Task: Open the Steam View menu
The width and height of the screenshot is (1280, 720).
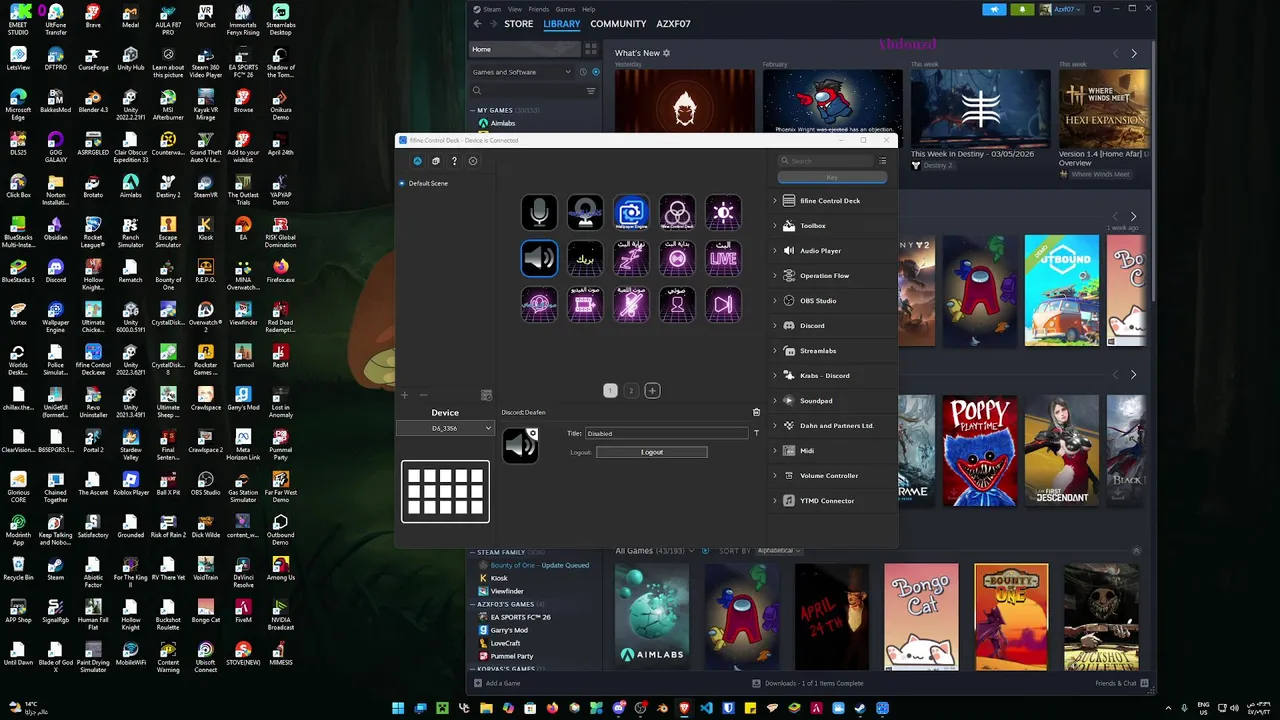Action: 514,9
